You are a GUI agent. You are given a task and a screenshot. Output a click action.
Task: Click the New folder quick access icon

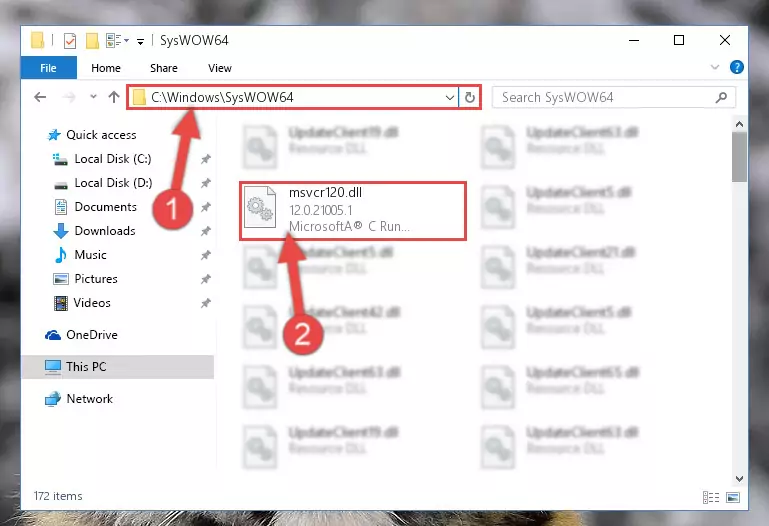point(92,41)
